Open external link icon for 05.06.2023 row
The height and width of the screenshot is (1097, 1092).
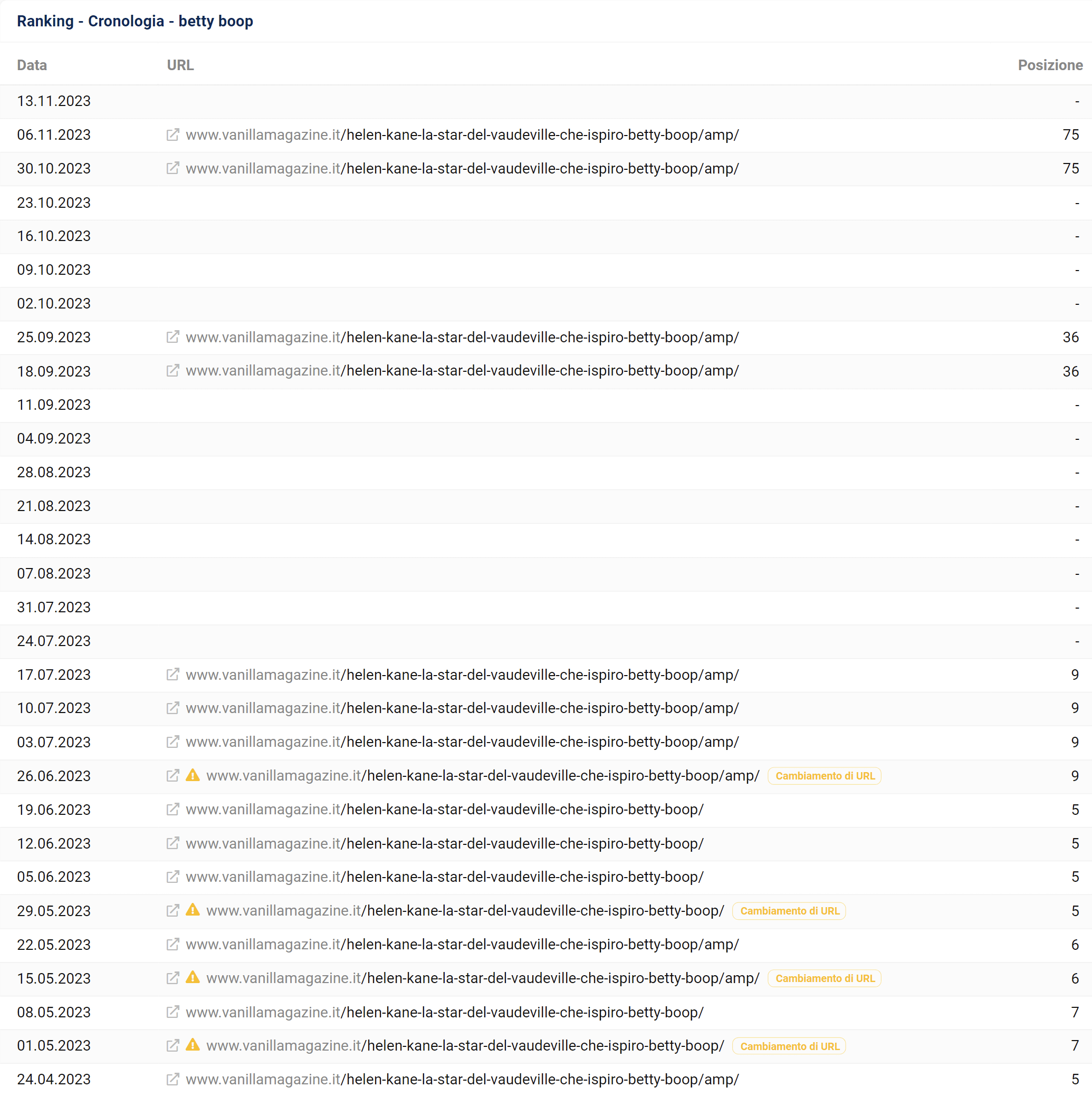(x=173, y=877)
